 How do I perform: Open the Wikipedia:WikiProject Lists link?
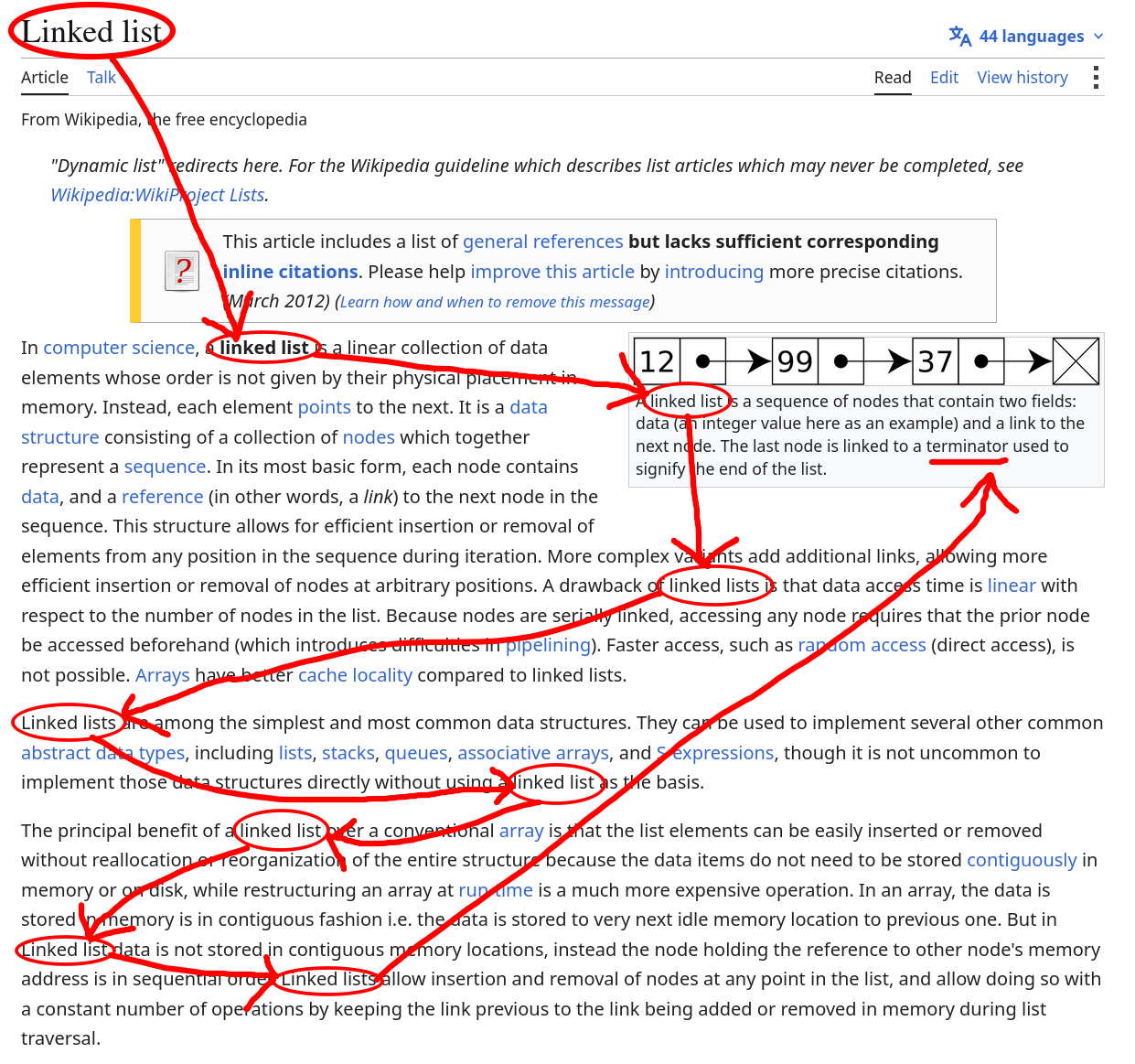click(x=157, y=195)
